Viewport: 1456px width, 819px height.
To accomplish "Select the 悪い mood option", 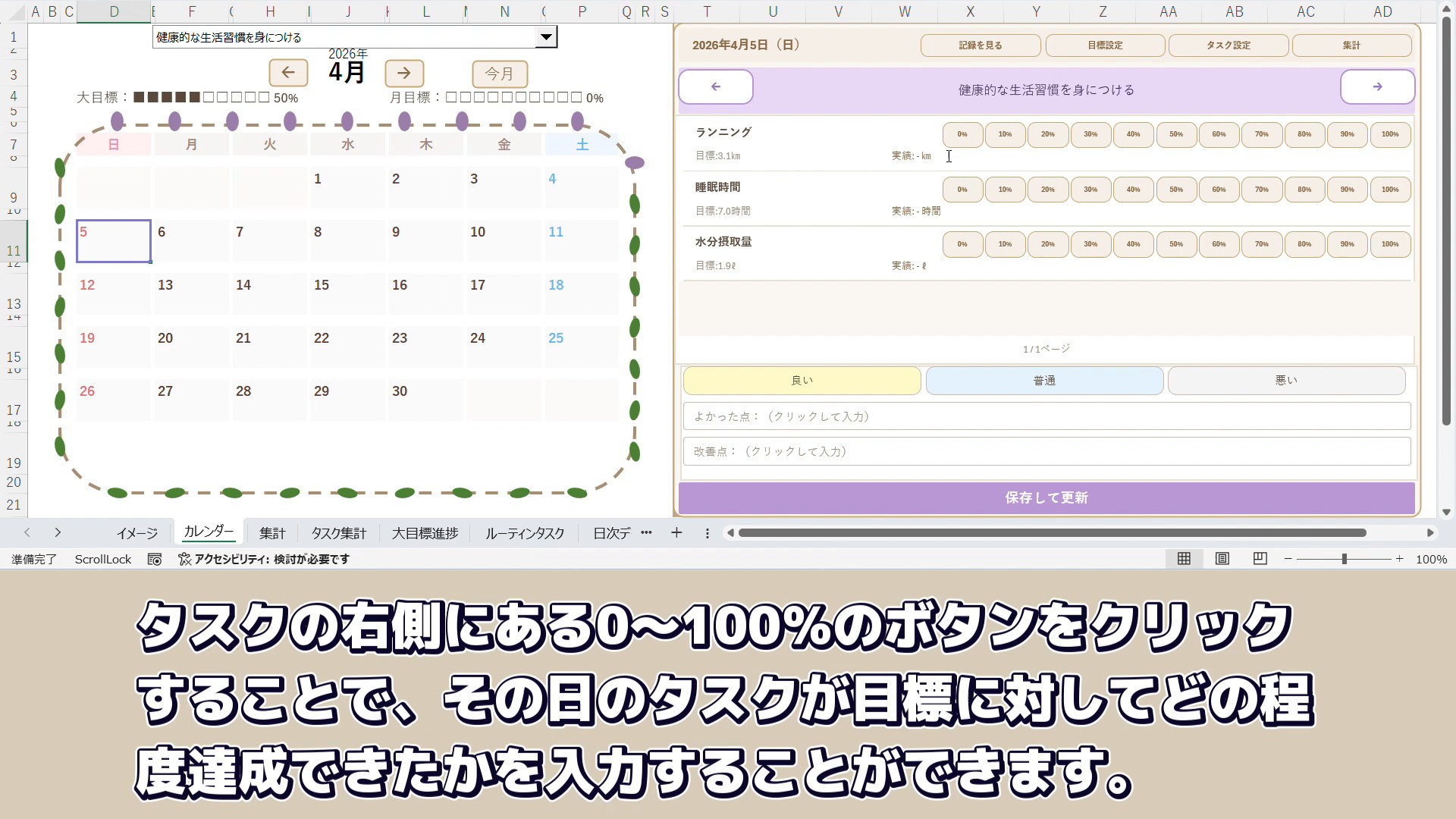I will [1286, 381].
